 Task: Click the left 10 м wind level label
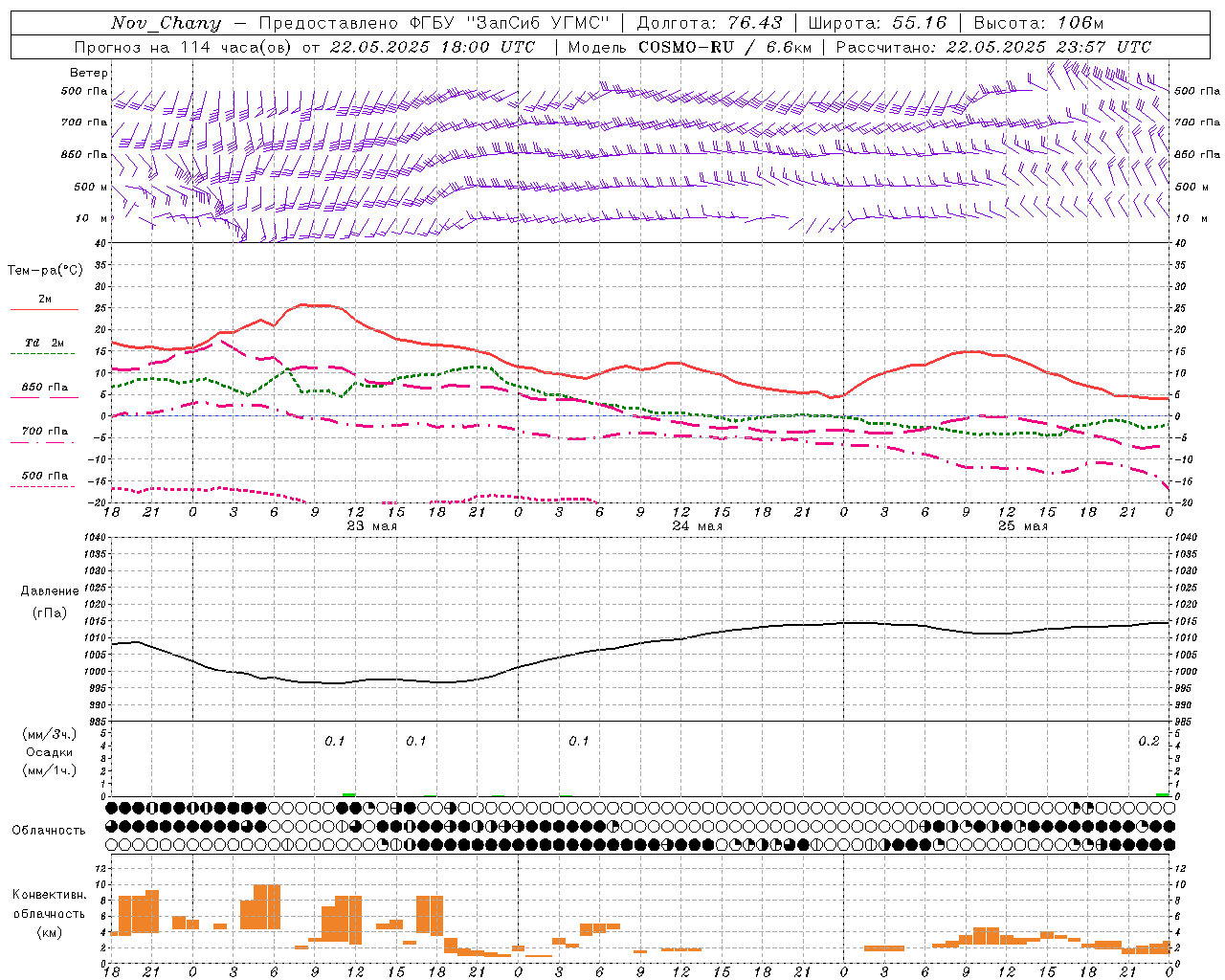pos(93,218)
